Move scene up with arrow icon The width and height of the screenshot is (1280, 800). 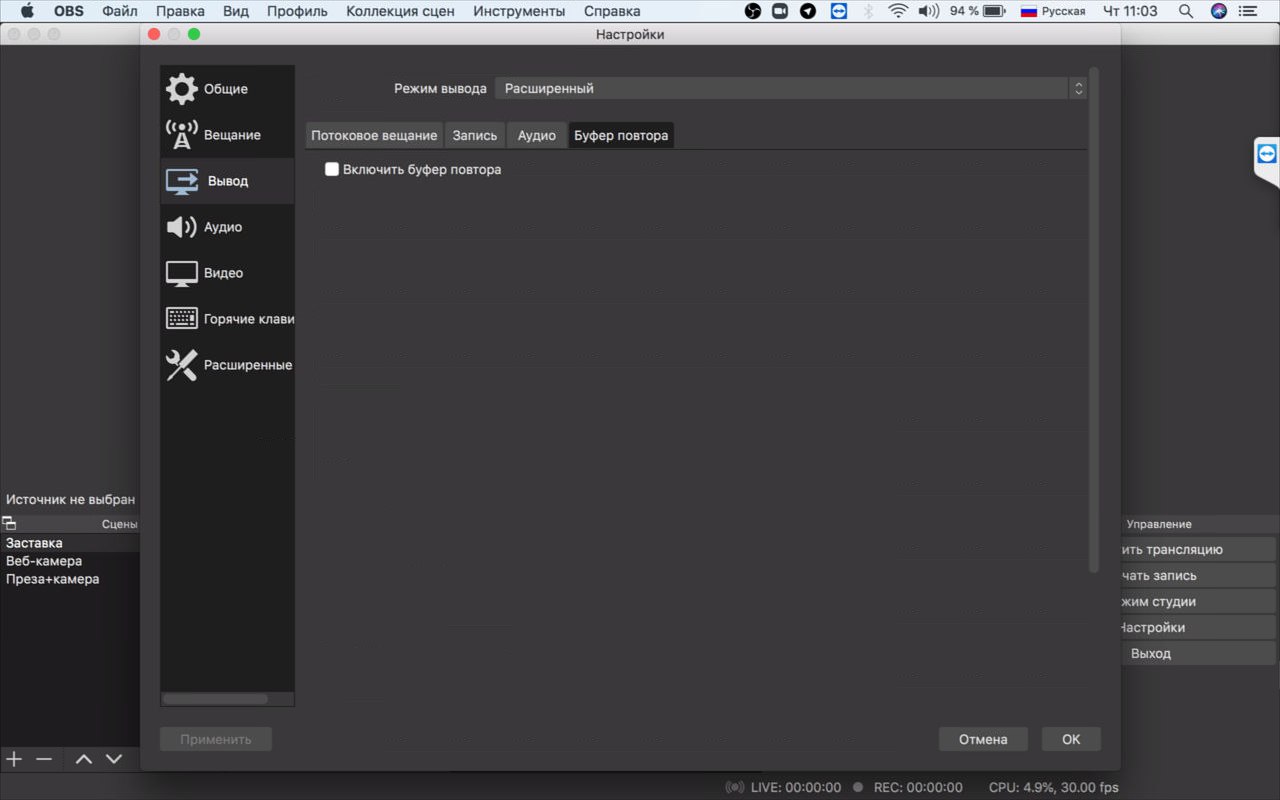[x=84, y=759]
